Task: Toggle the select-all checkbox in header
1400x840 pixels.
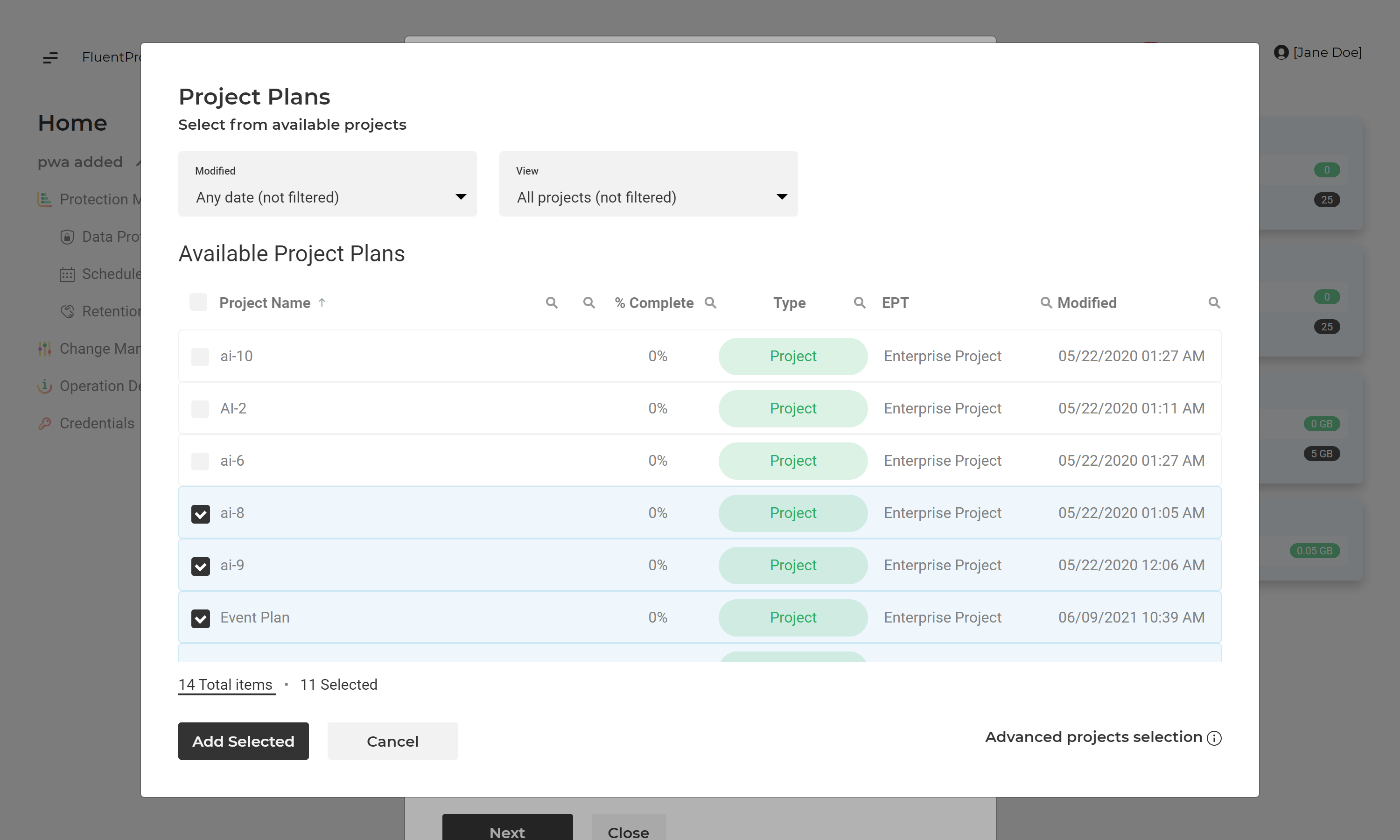Action: tap(198, 302)
